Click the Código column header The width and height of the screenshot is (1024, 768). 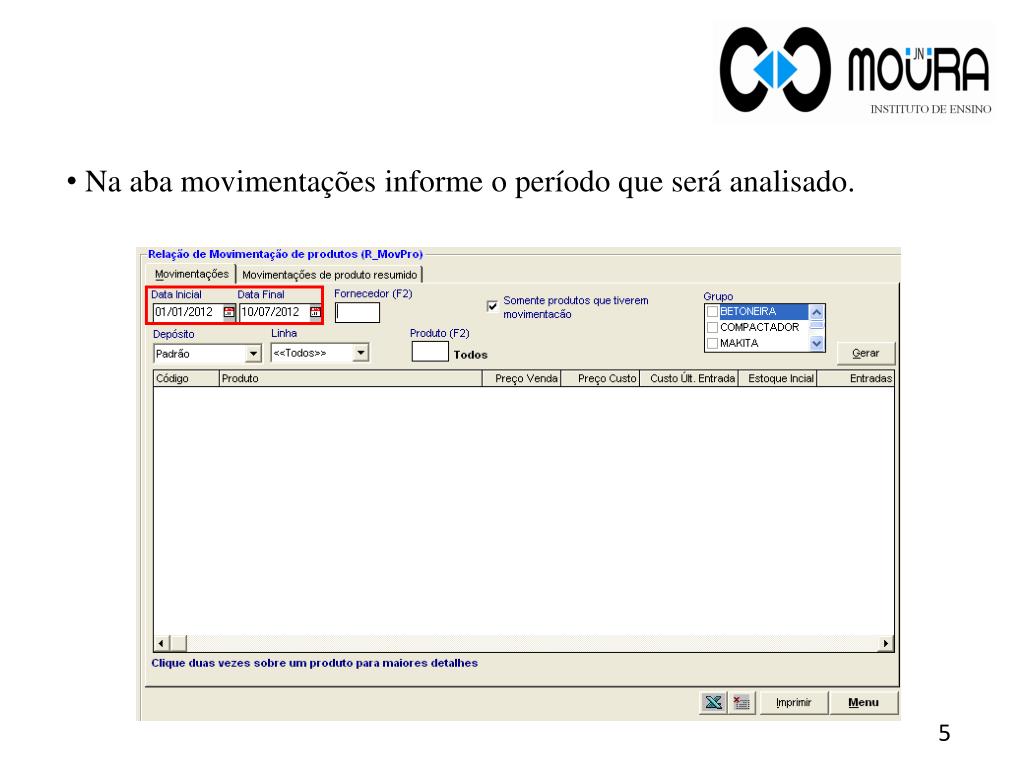pos(186,379)
